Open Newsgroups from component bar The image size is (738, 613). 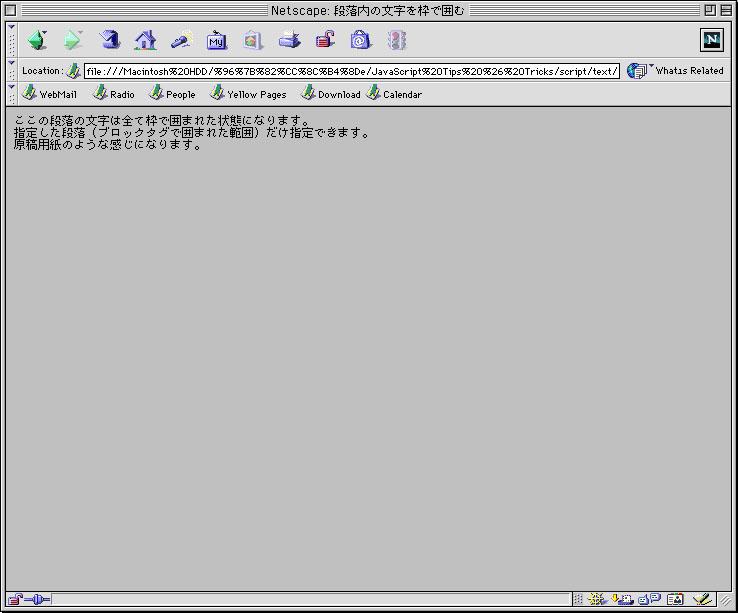[649, 599]
